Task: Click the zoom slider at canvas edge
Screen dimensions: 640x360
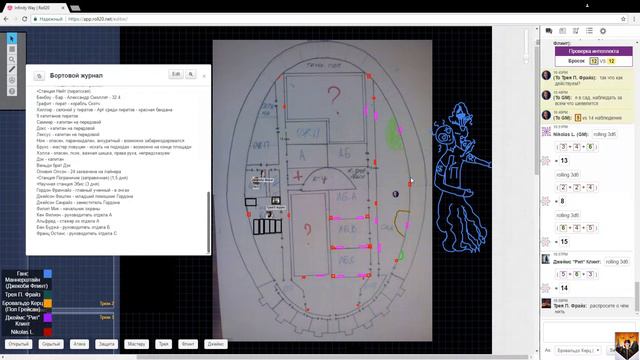Action: pyautogui.click(x=526, y=46)
